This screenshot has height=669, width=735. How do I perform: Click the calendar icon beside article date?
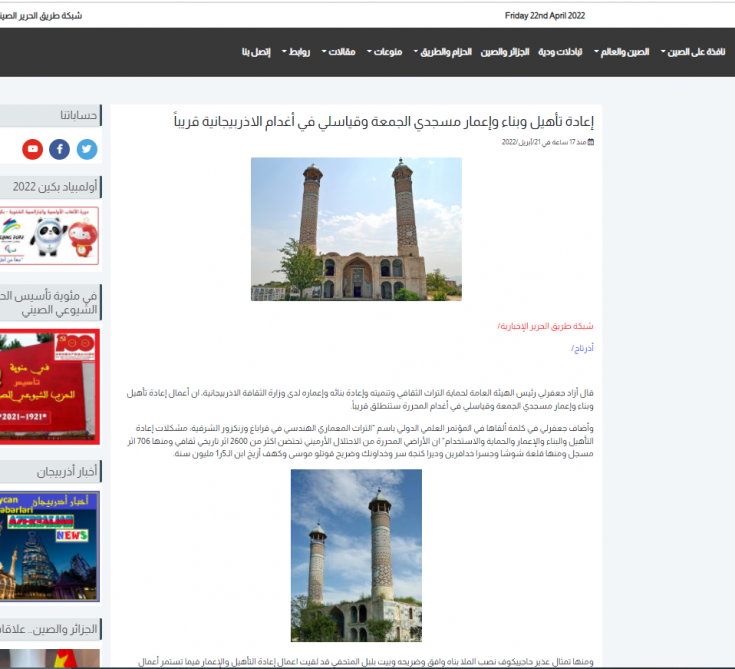click(591, 142)
